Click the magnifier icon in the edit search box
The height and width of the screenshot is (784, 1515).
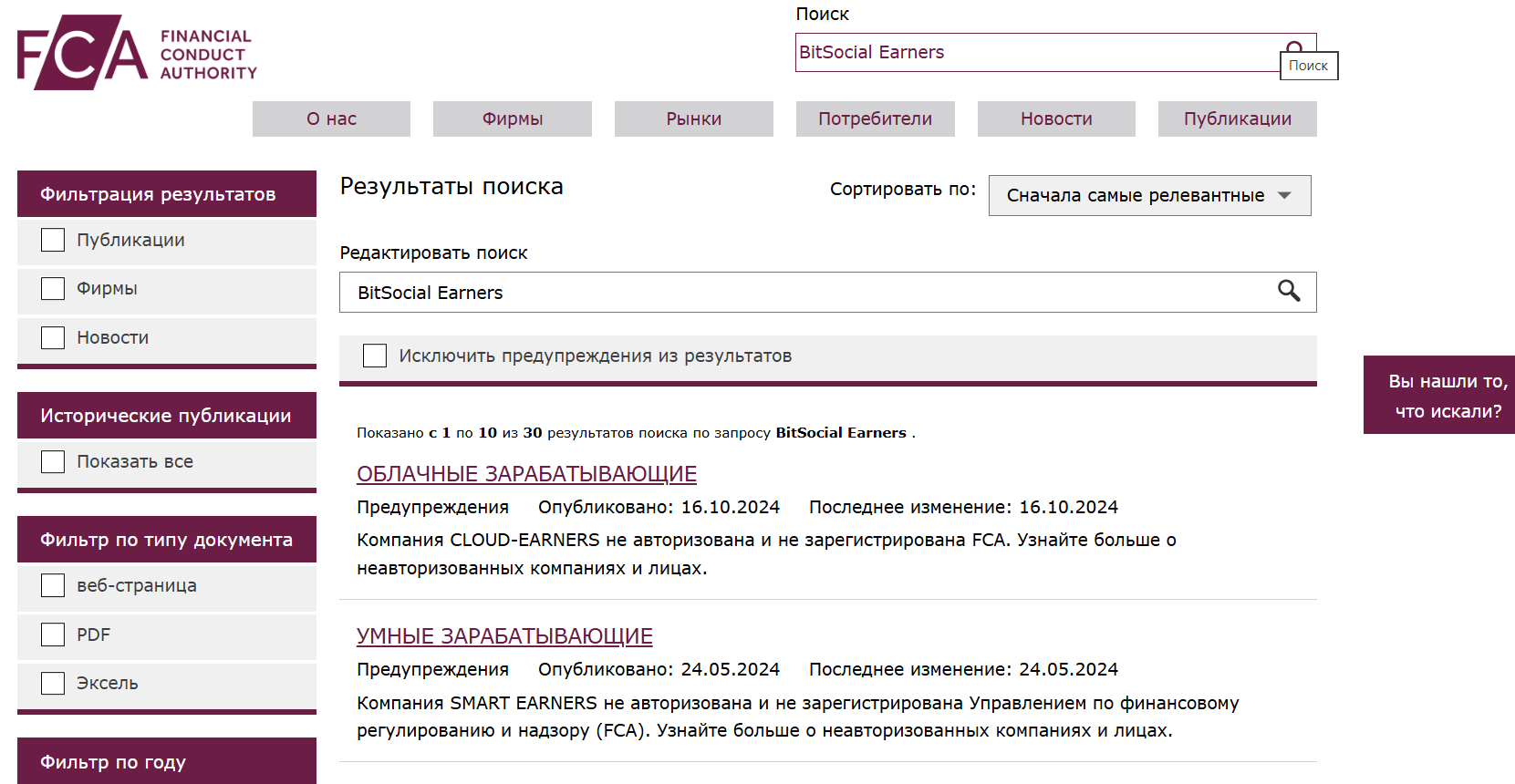pos(1289,291)
